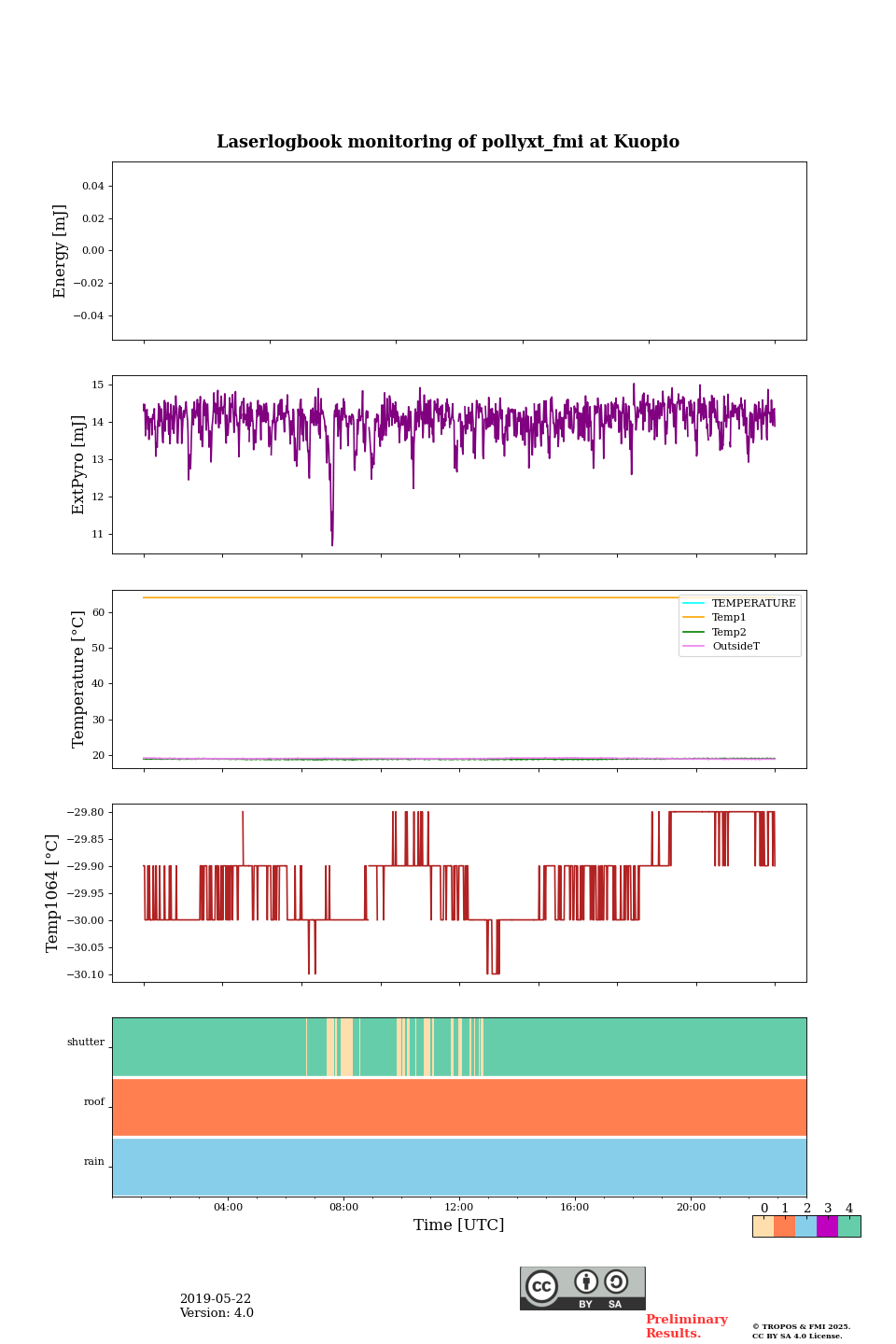The width and height of the screenshot is (896, 1344).
Task: Click the red Preliminary Results text
Action: pyautogui.click(x=686, y=1326)
